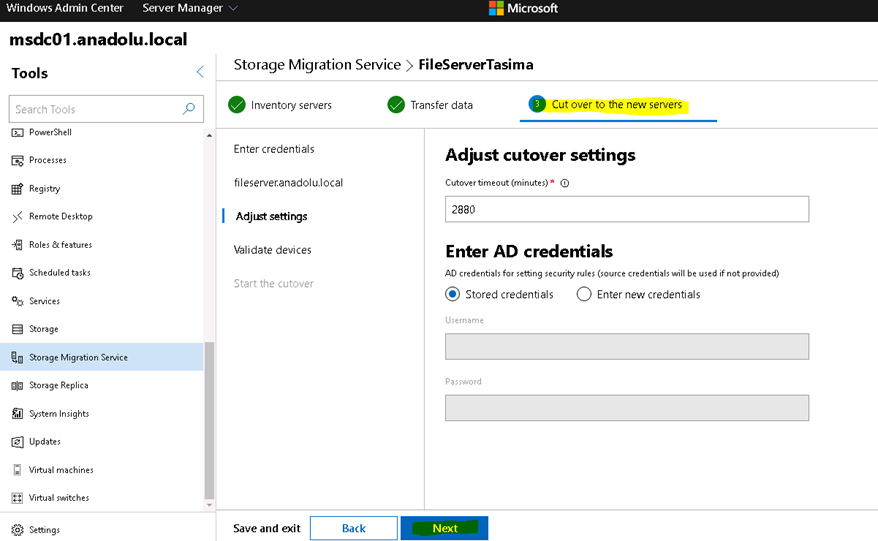
Task: Click msdc01.anadolu.local server name
Action: (98, 39)
